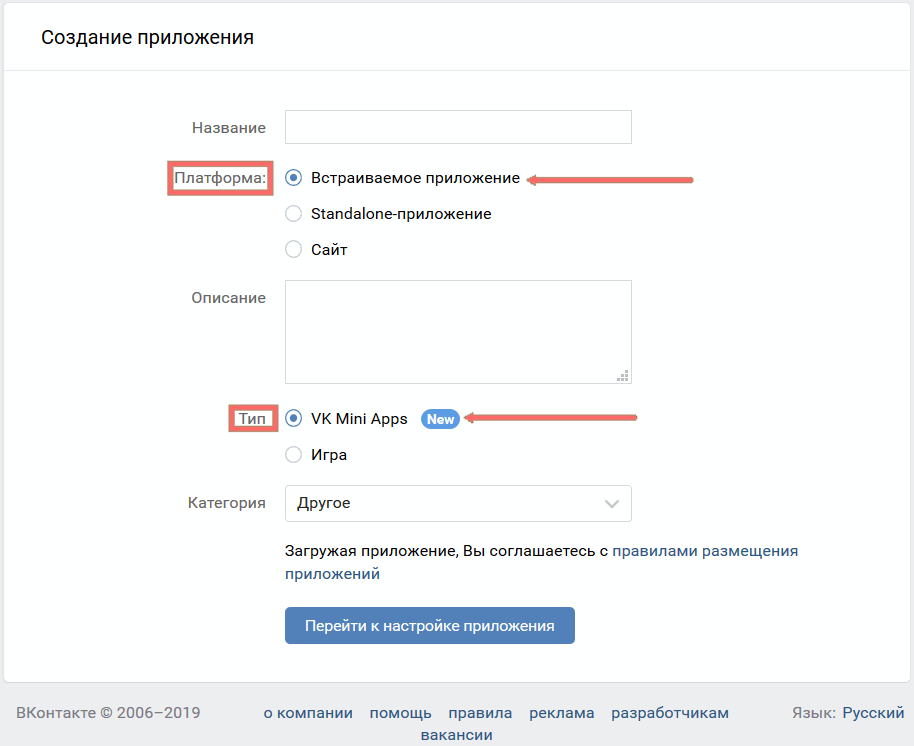The image size is (914, 746).
Task: Click the правила link in the footer
Action: (480, 713)
